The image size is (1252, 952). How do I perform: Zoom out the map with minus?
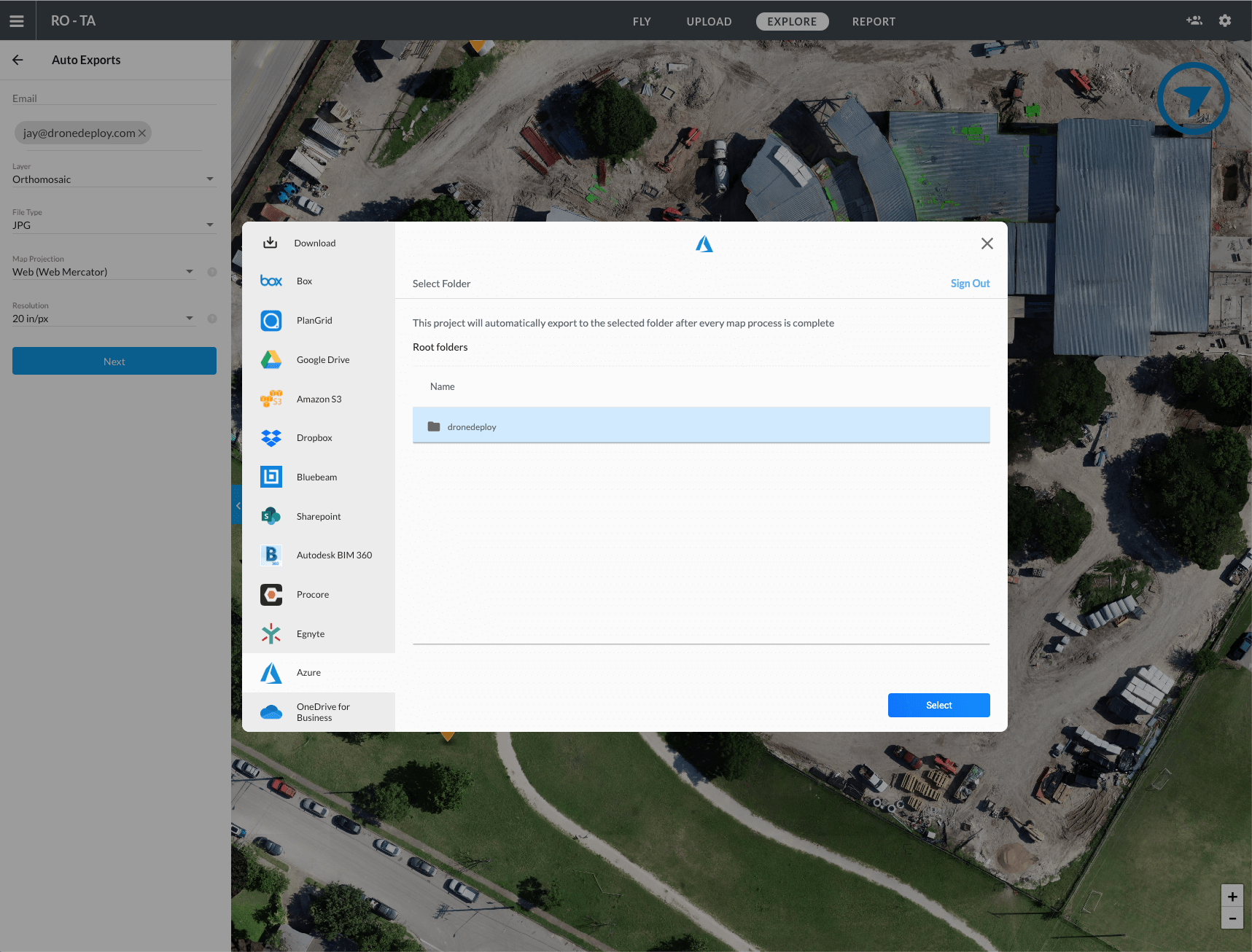(x=1232, y=918)
